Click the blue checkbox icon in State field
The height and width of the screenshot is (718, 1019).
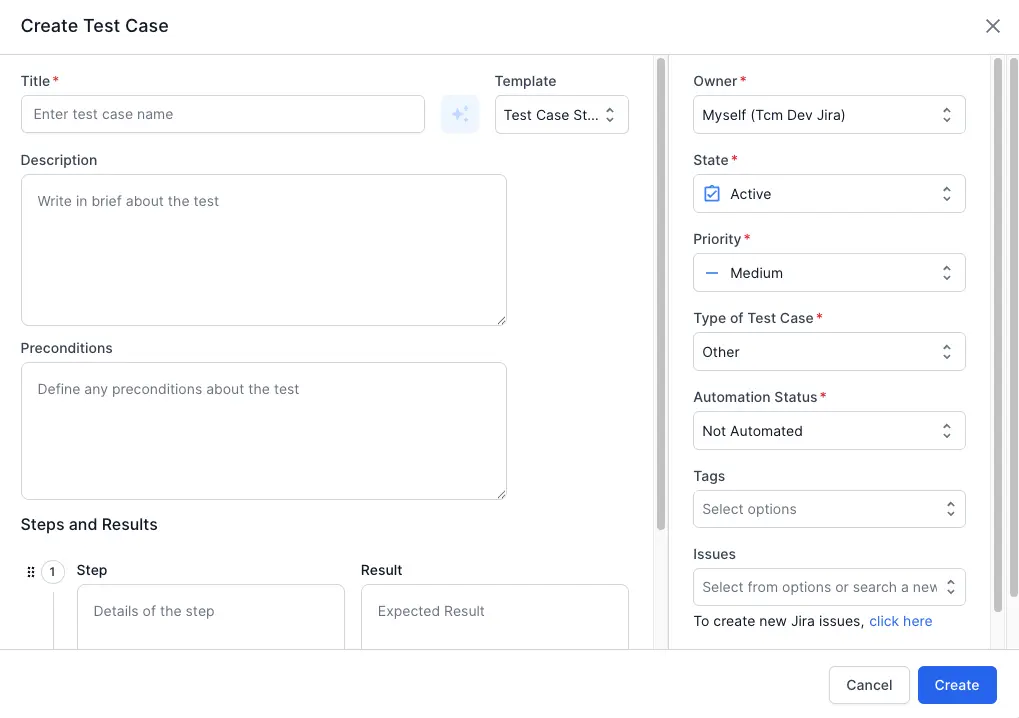coord(712,194)
